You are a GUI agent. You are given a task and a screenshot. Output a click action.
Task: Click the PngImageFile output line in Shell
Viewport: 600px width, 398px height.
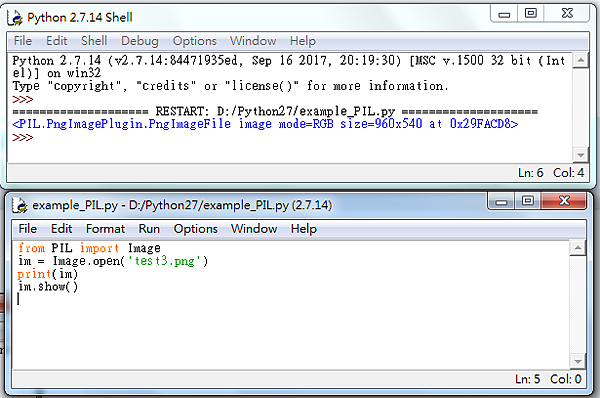[x=265, y=124]
